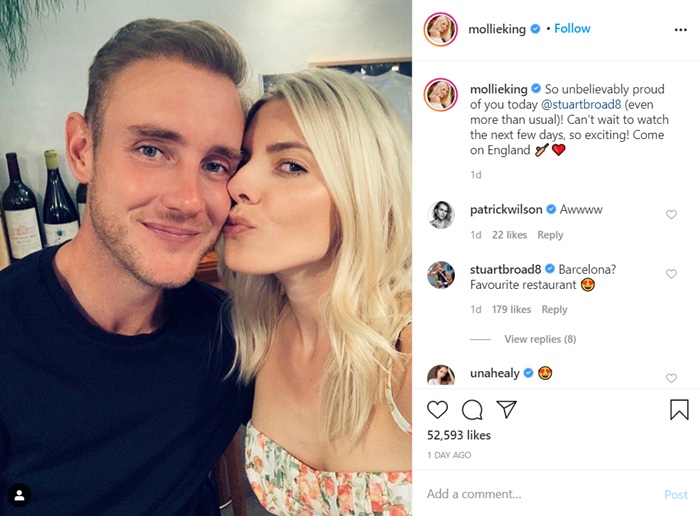The height and width of the screenshot is (516, 700).
Task: Follow the mollieking account
Action: point(572,29)
